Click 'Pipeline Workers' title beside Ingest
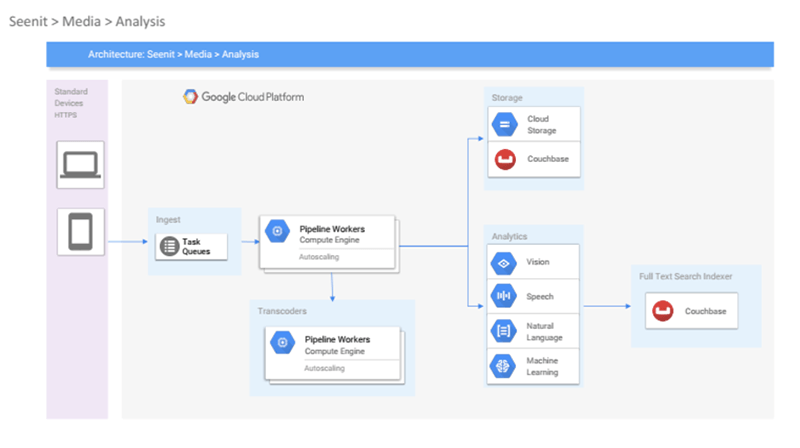 point(332,229)
